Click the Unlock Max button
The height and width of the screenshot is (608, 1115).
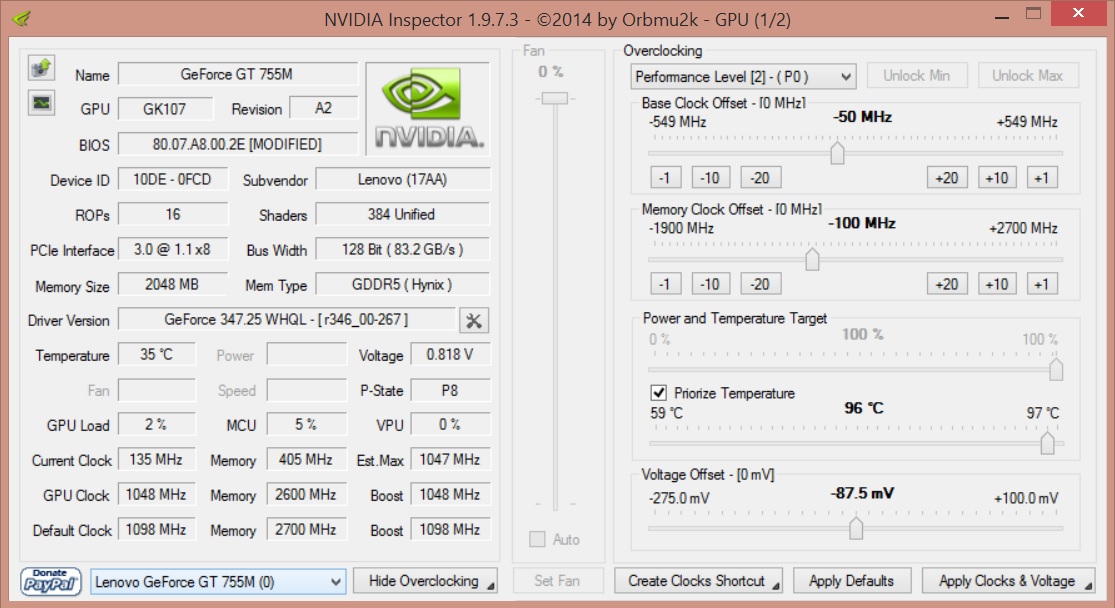[1028, 75]
